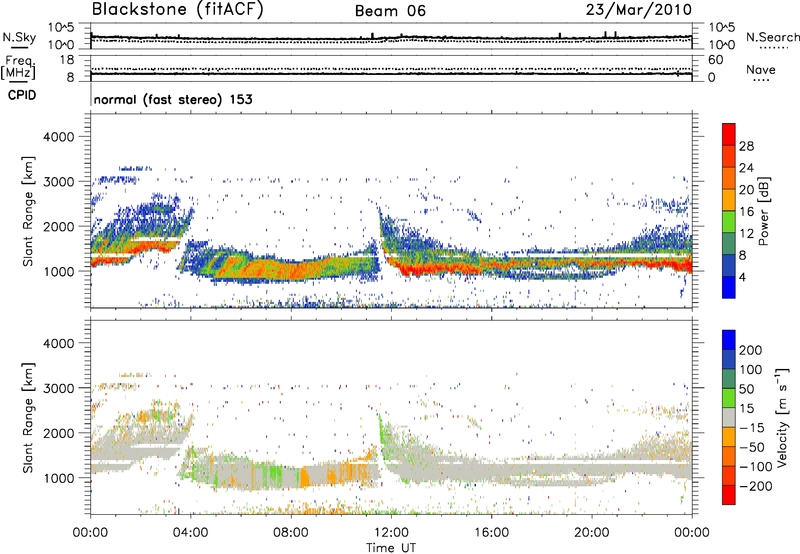Click the "CPID" row label
This screenshot has width=800, height=554.
tap(22, 95)
